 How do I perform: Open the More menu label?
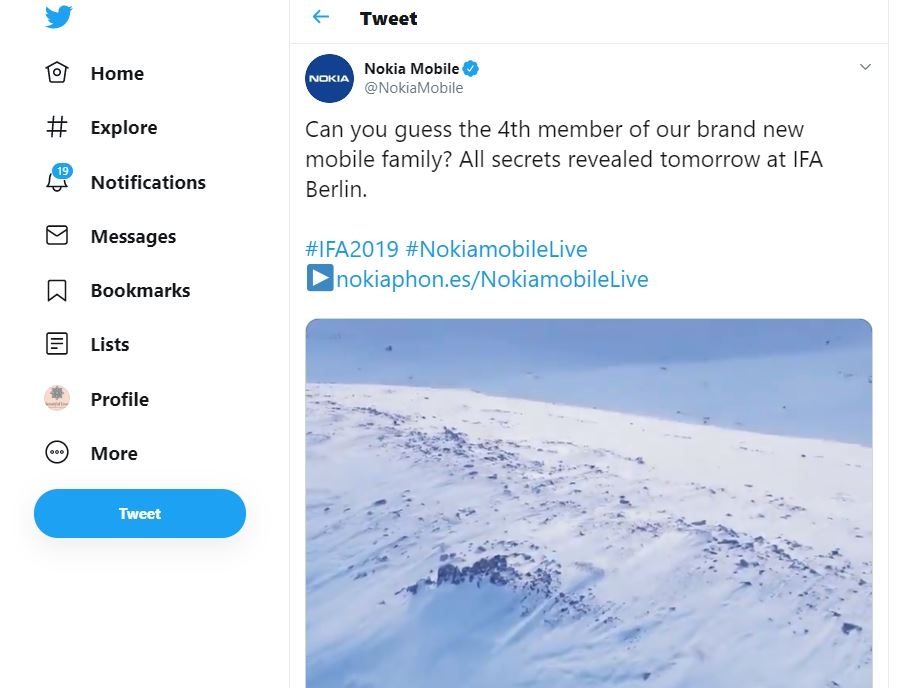(114, 454)
